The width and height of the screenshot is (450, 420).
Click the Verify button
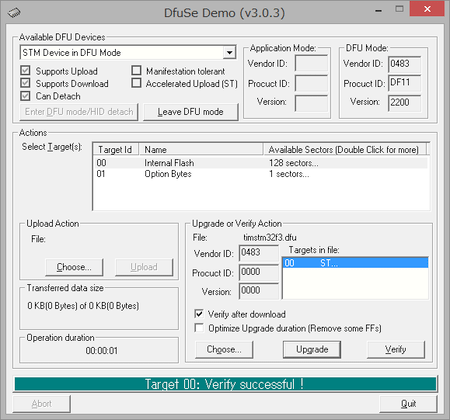click(x=396, y=349)
